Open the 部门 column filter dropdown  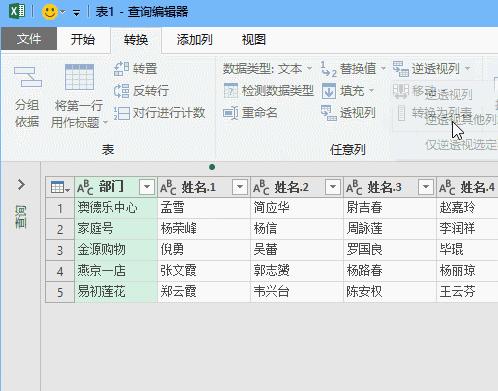pos(147,187)
